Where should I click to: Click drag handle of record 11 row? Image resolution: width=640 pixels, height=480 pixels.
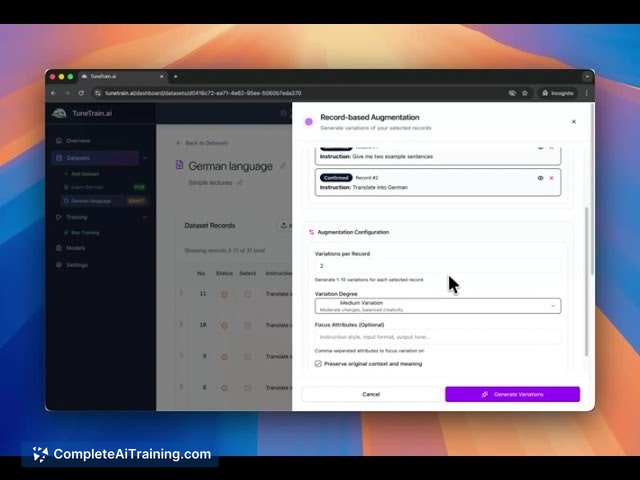pos(181,293)
